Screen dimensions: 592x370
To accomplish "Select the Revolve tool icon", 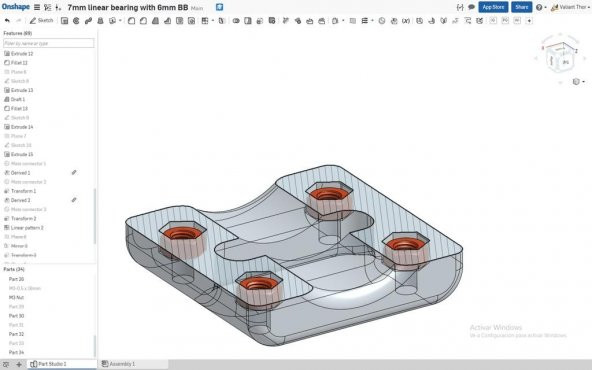I will [x=76, y=21].
